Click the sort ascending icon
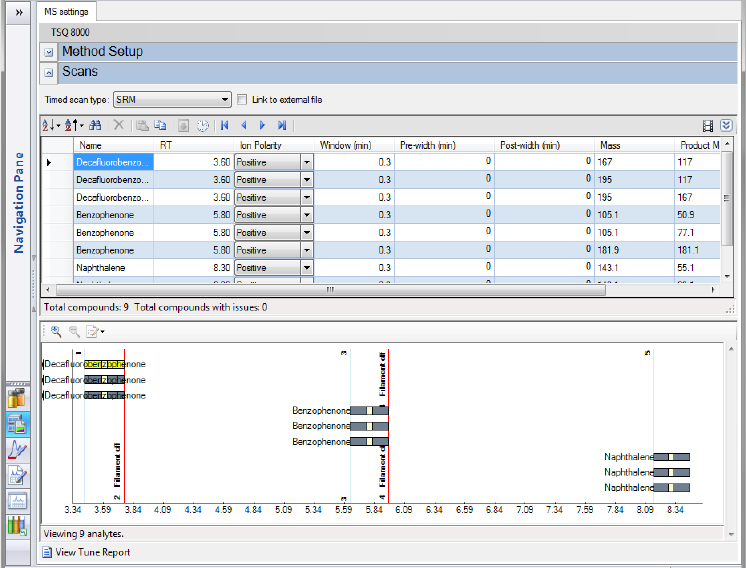Viewport: 746px width, 568px height. click(x=50, y=125)
